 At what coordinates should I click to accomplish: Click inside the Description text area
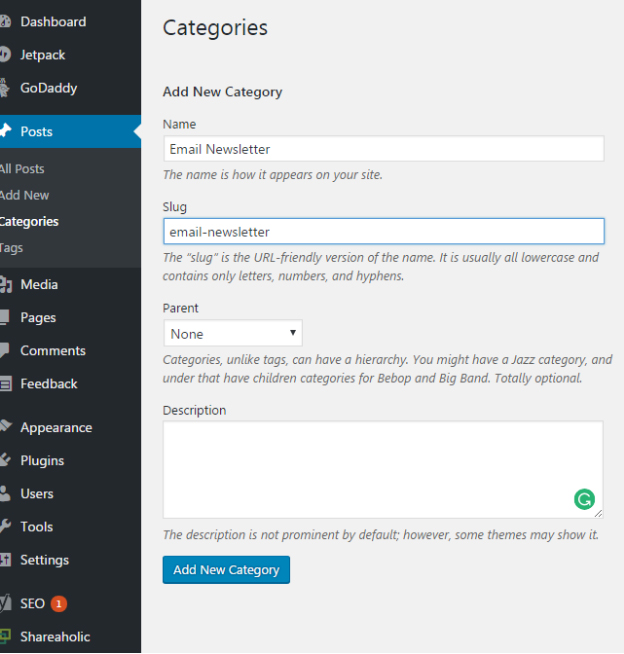[370, 468]
